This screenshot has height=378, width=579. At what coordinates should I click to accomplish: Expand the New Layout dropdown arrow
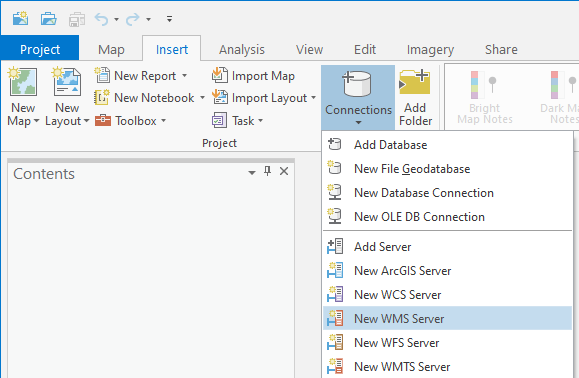[86, 121]
